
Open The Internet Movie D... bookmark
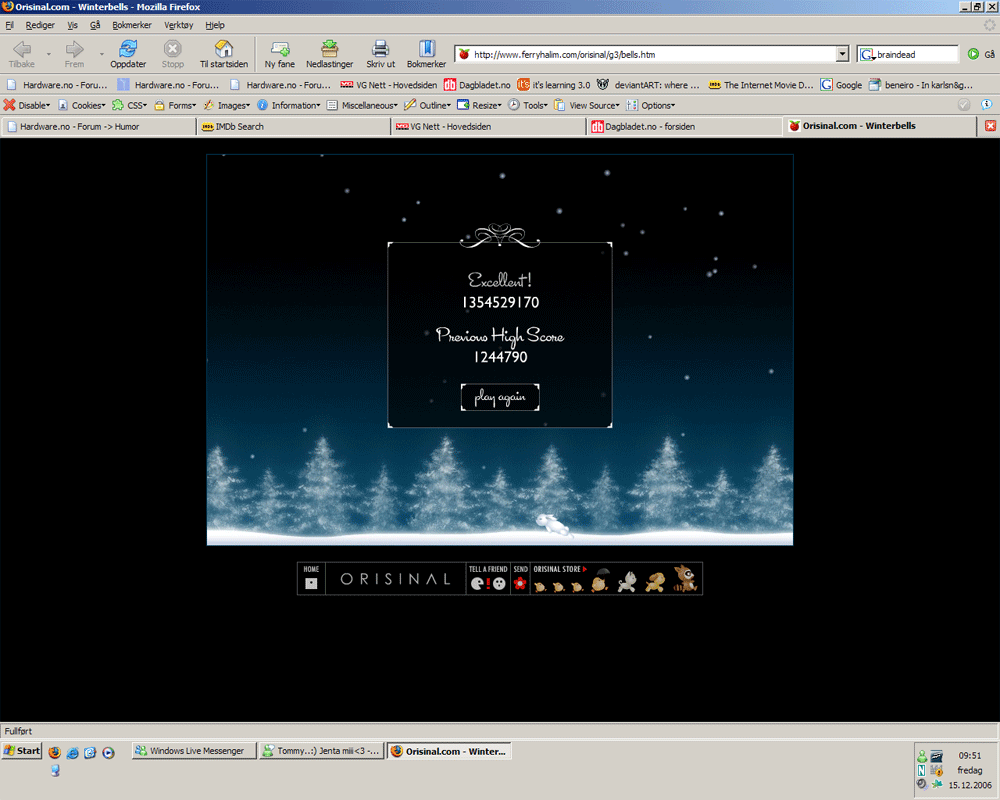pyautogui.click(x=761, y=85)
